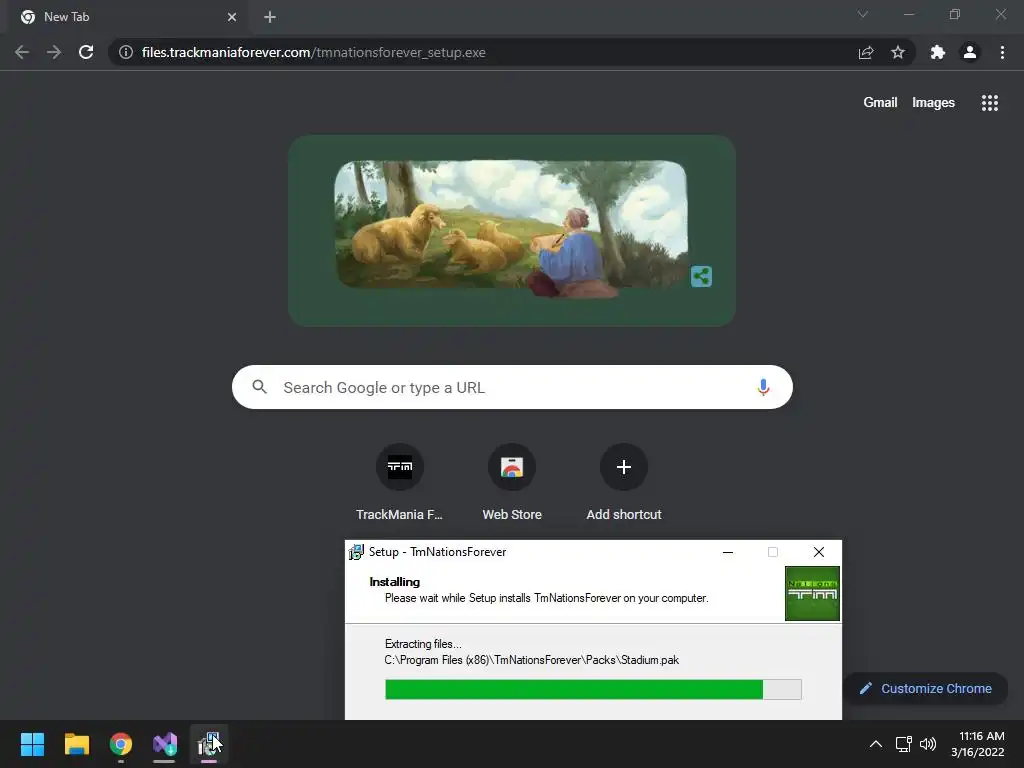1024x768 pixels.
Task: Share the Google Doodle
Action: [701, 276]
